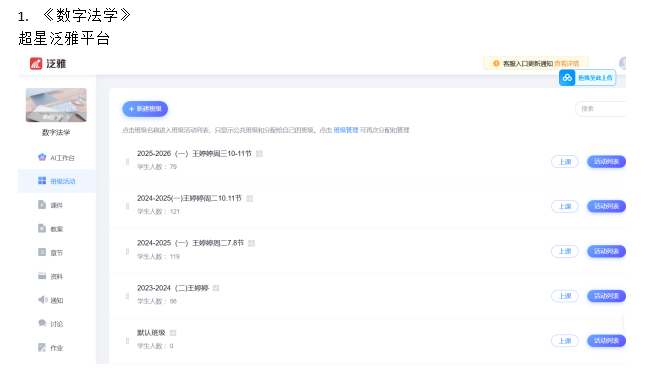Click 上课 for the 周二7.8节 class
Screen dimensions: 670x373
[x=565, y=251]
